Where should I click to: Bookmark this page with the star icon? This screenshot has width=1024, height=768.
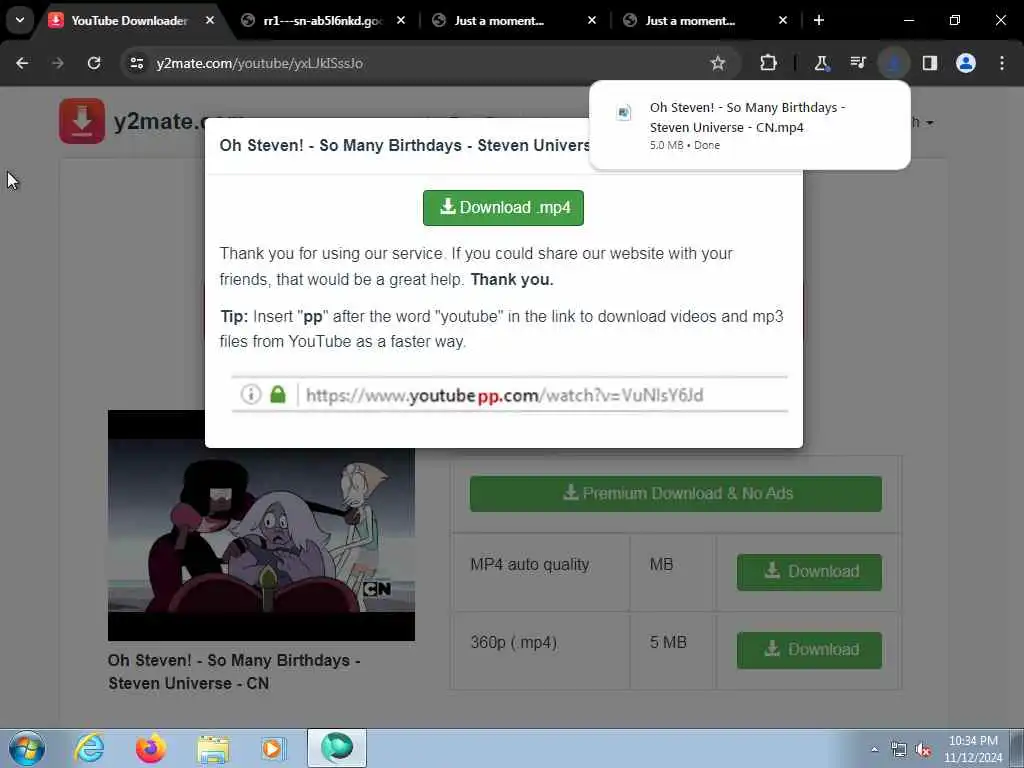[x=718, y=63]
